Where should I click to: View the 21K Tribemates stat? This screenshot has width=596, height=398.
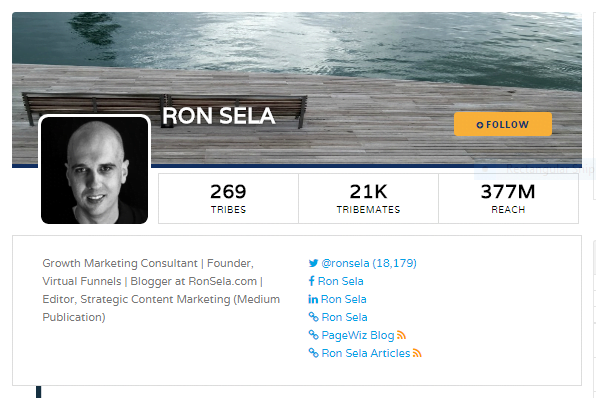coord(368,198)
